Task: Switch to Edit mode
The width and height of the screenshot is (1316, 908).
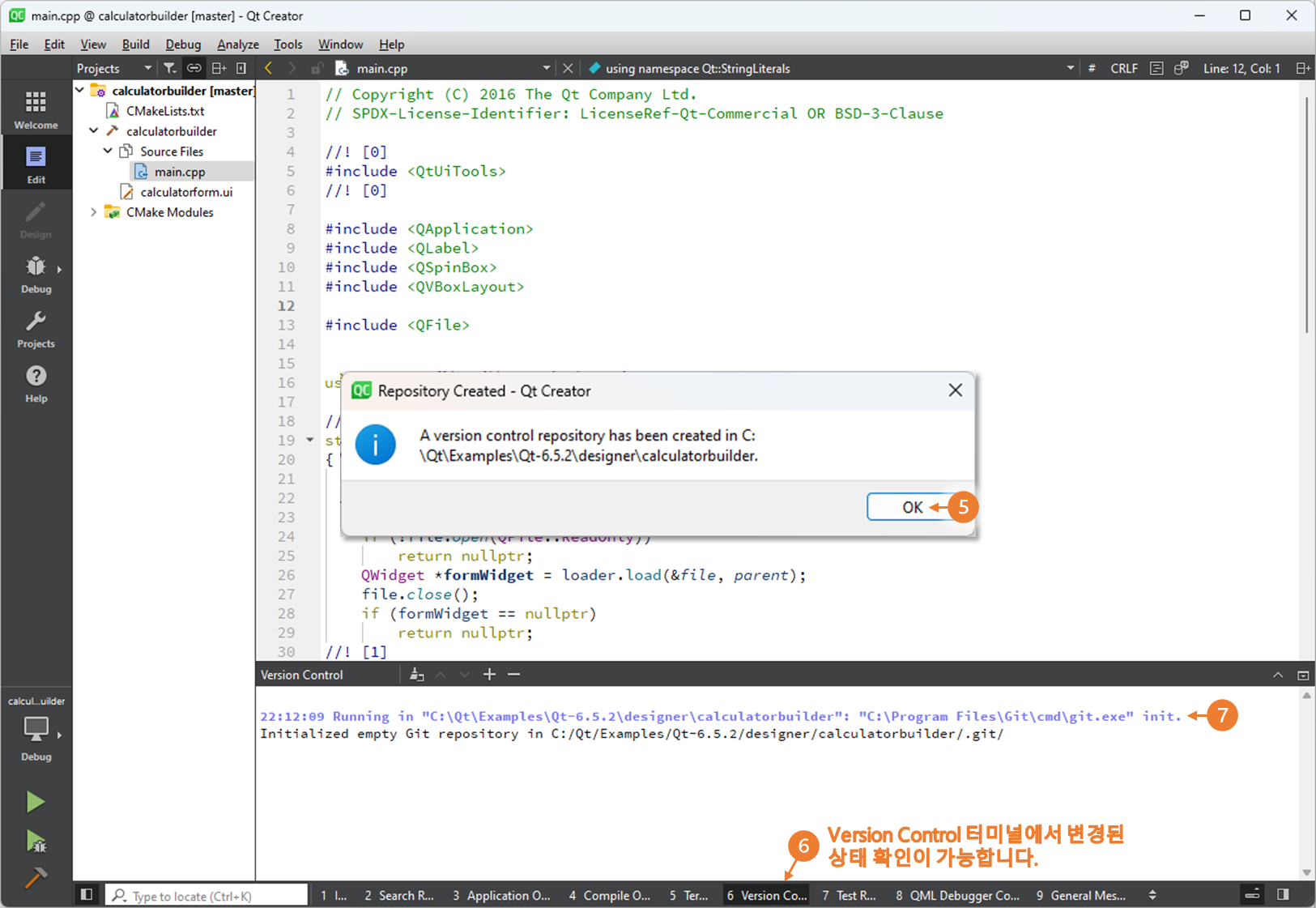Action: point(36,164)
